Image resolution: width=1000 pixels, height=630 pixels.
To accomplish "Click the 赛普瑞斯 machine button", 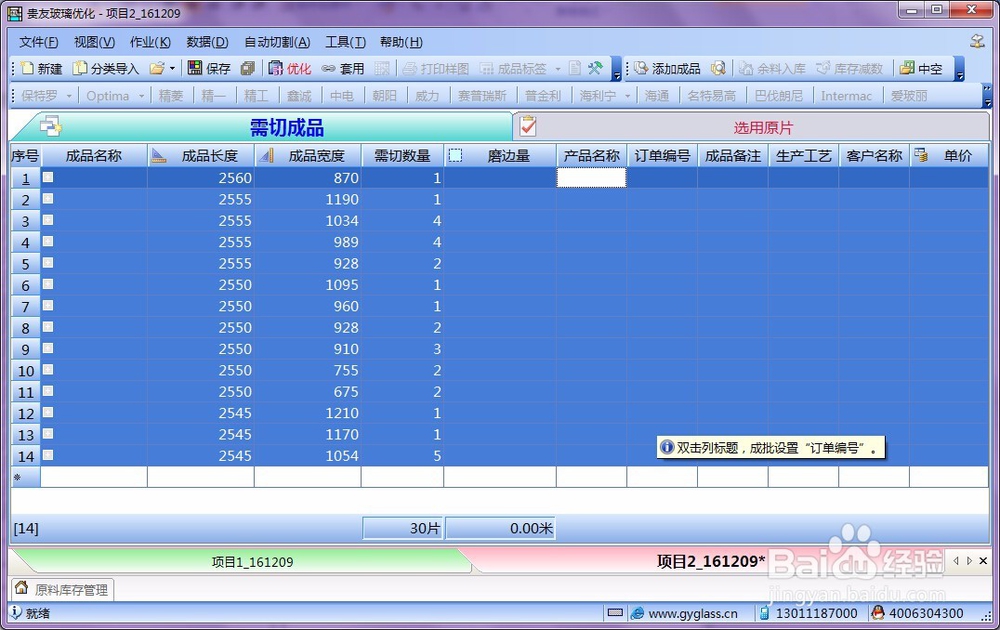I will (x=482, y=96).
